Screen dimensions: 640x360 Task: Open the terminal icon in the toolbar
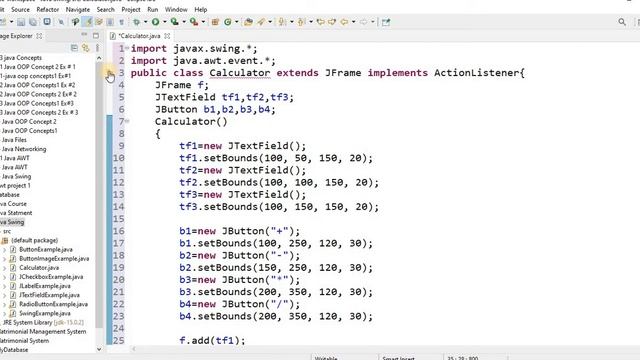47,22
